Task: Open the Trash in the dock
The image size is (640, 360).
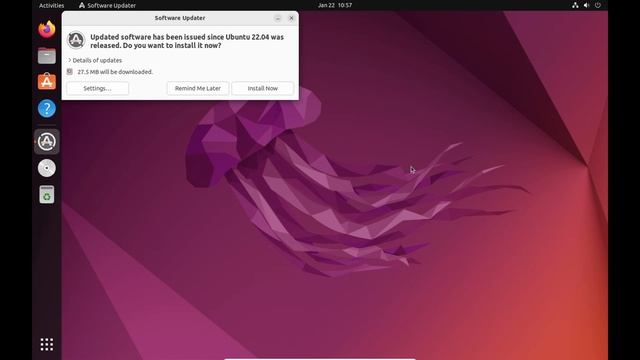Action: pyautogui.click(x=47, y=194)
